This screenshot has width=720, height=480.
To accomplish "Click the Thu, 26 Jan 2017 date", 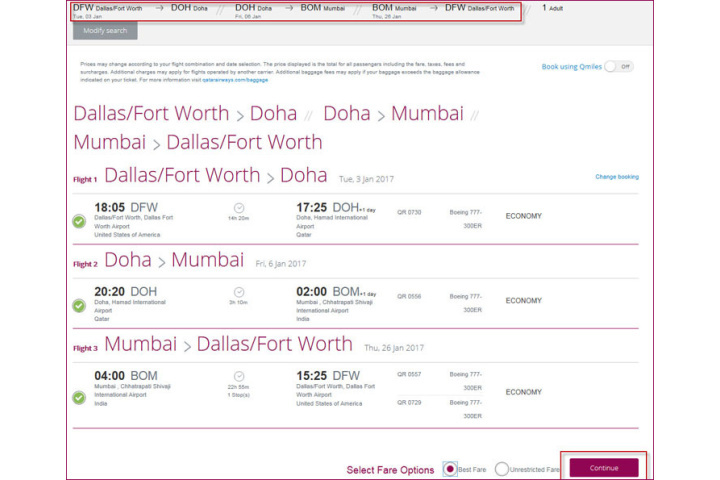I will [394, 348].
